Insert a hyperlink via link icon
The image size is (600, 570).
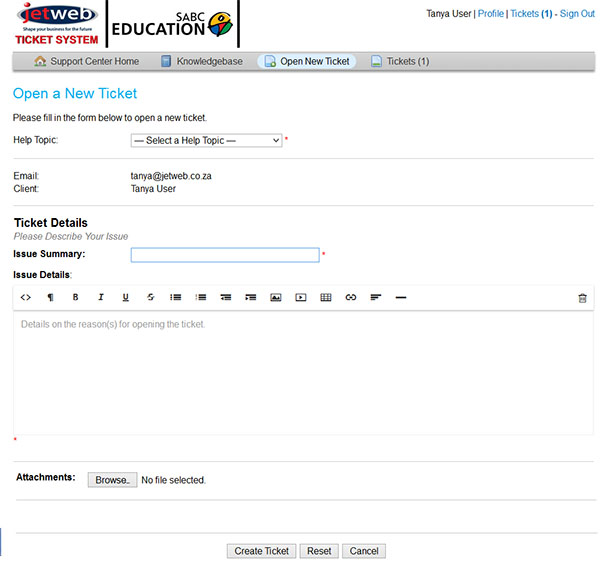pyautogui.click(x=351, y=298)
